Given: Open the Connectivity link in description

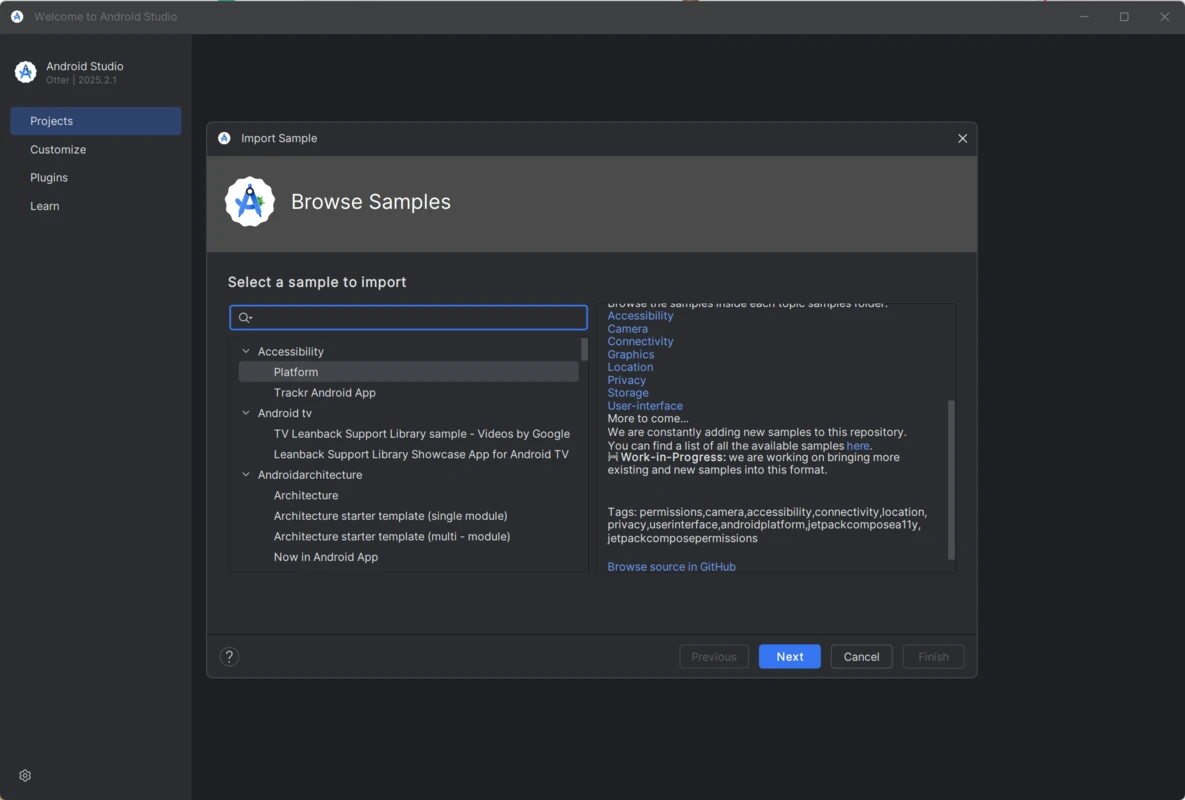Looking at the screenshot, I should pyautogui.click(x=640, y=341).
